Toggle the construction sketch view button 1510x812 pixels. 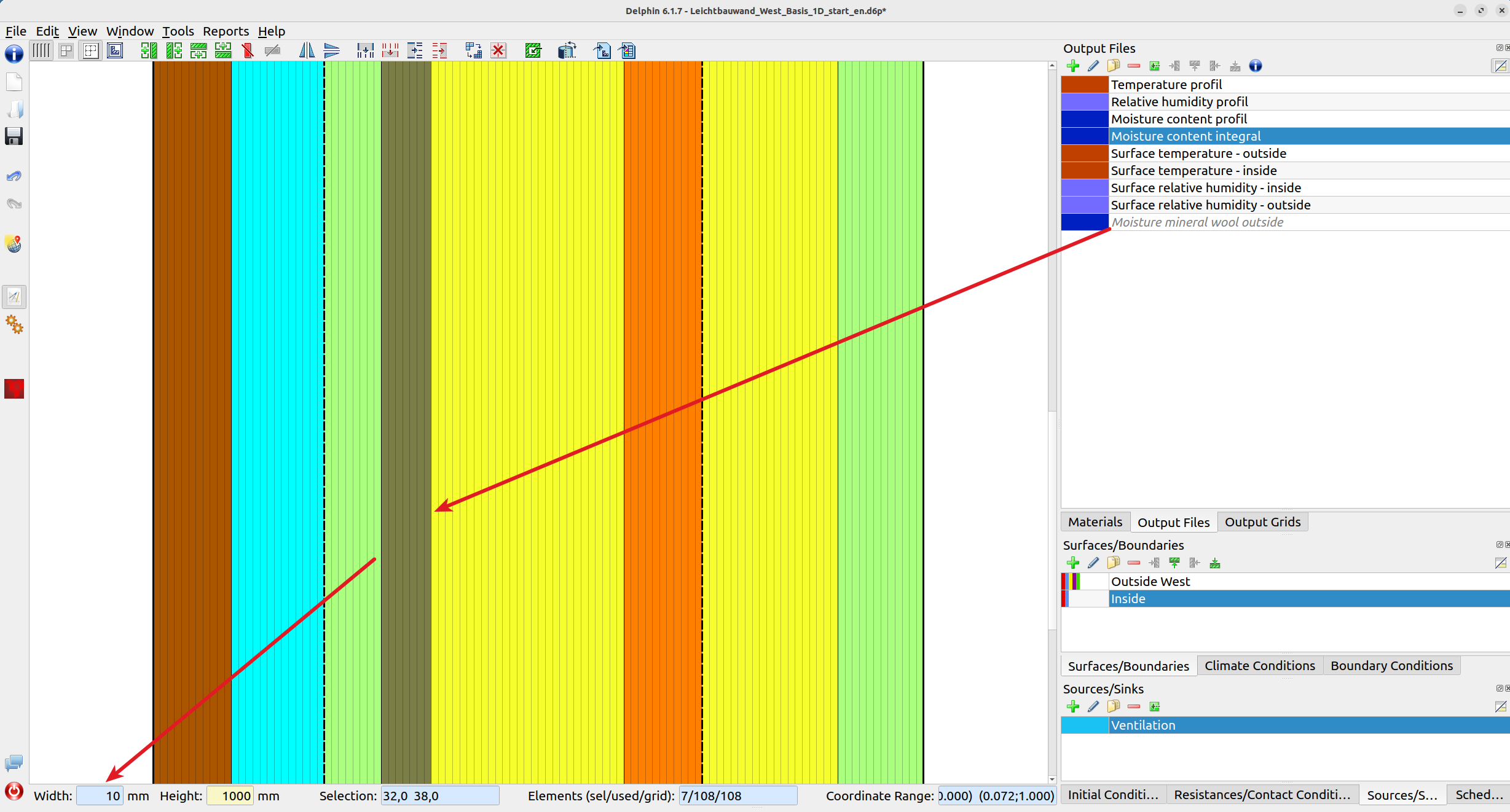point(115,50)
